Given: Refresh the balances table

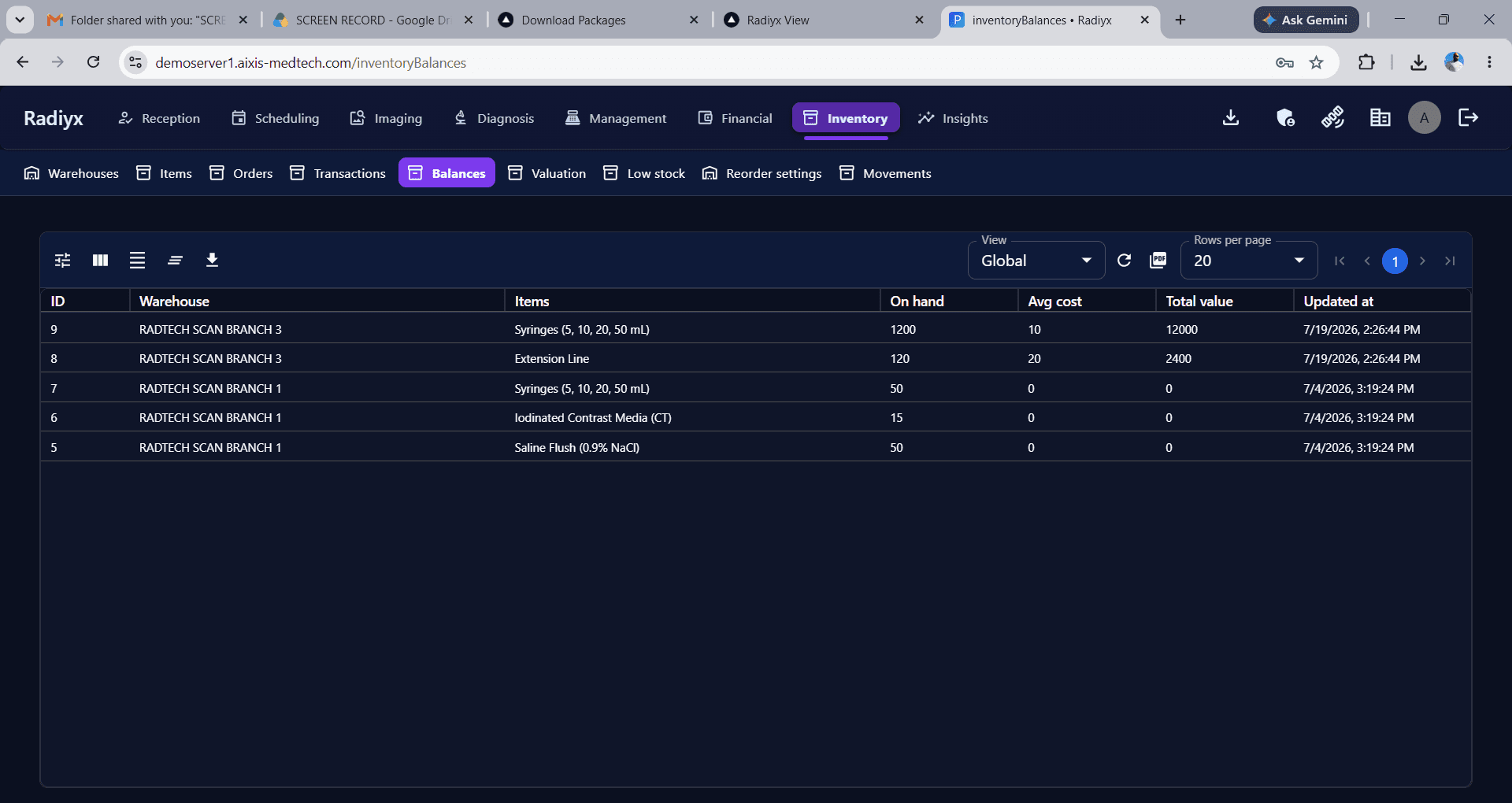Looking at the screenshot, I should pyautogui.click(x=1124, y=261).
